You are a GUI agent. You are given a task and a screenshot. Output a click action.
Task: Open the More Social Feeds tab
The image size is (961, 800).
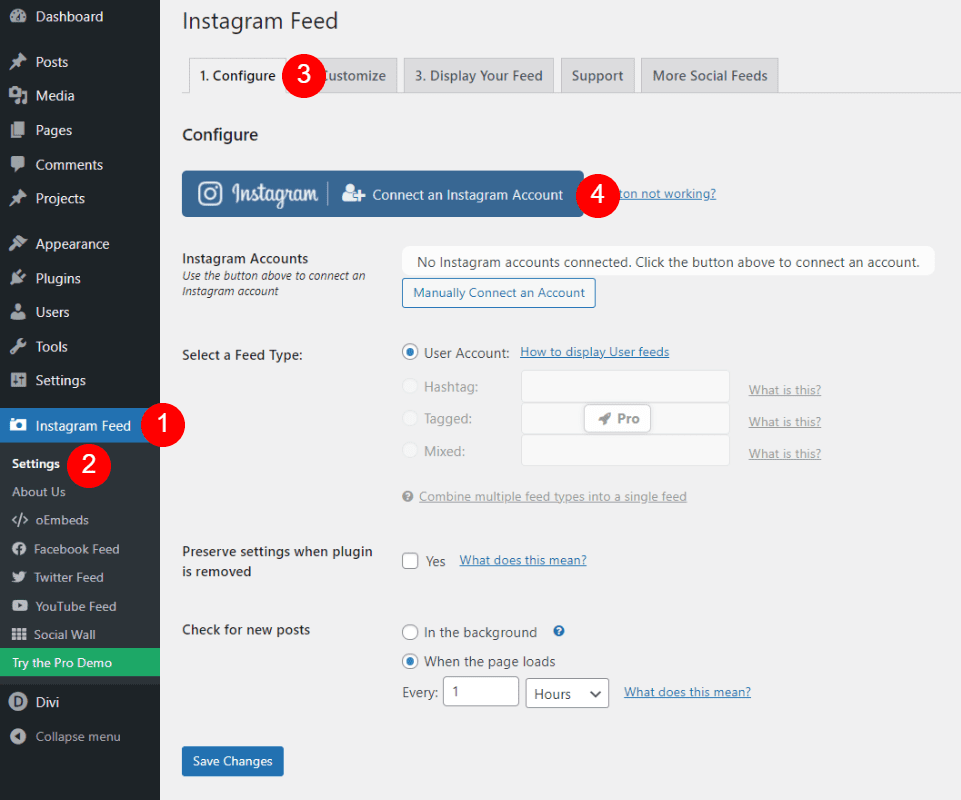(x=709, y=75)
